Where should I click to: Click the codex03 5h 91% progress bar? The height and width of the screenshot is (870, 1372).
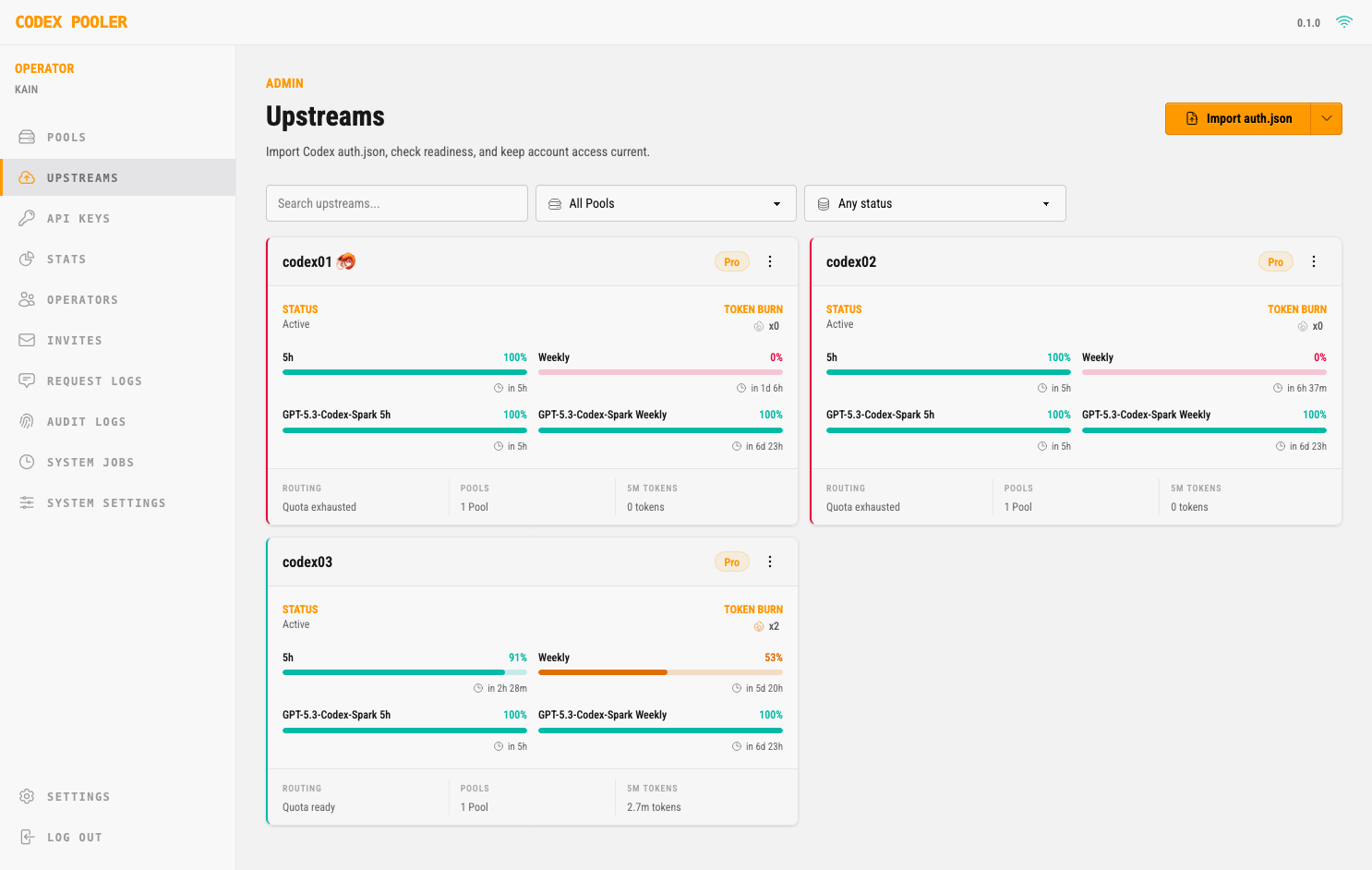[x=404, y=672]
